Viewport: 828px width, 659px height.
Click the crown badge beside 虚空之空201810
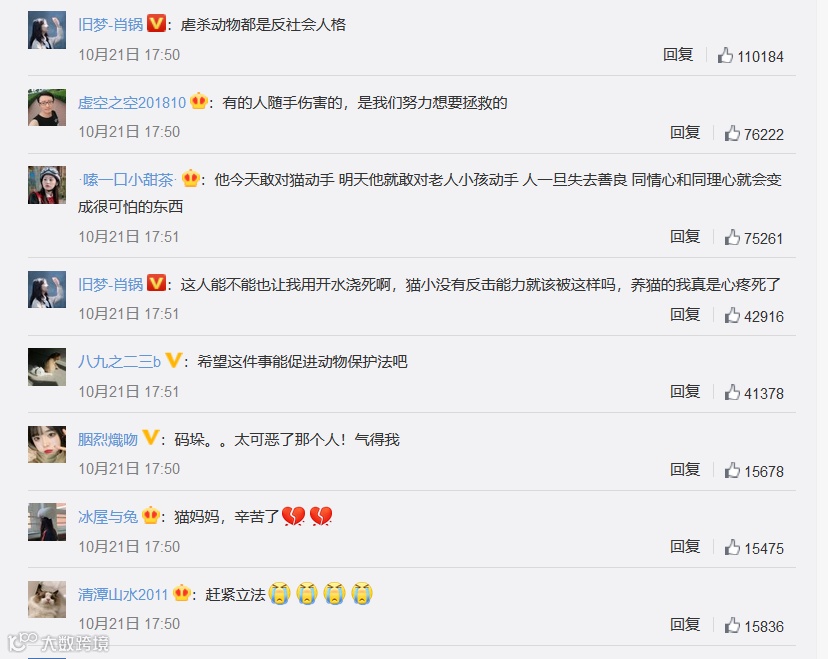pos(199,100)
